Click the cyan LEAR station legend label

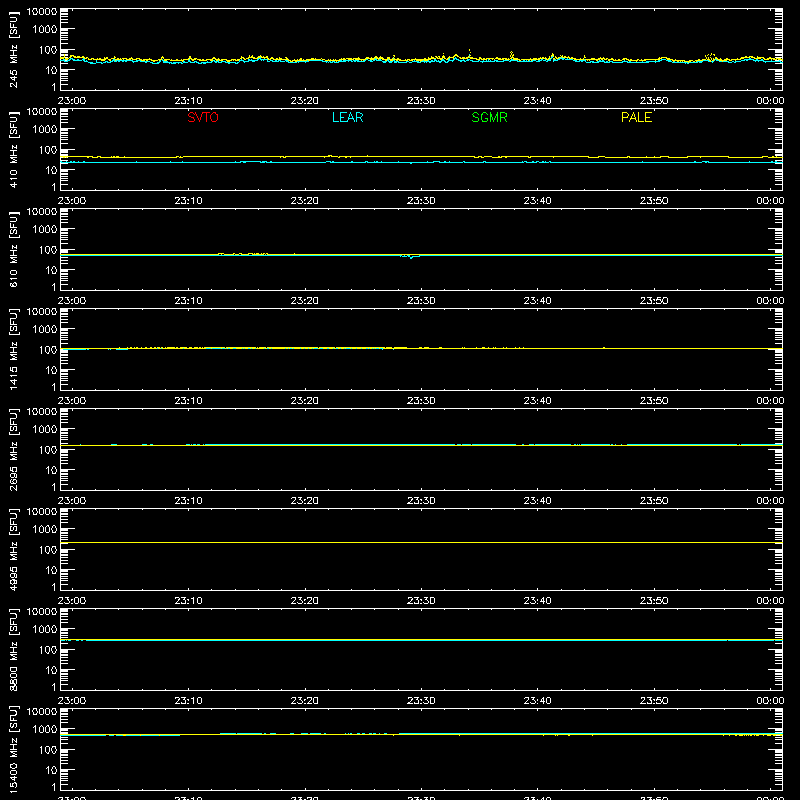pos(347,117)
